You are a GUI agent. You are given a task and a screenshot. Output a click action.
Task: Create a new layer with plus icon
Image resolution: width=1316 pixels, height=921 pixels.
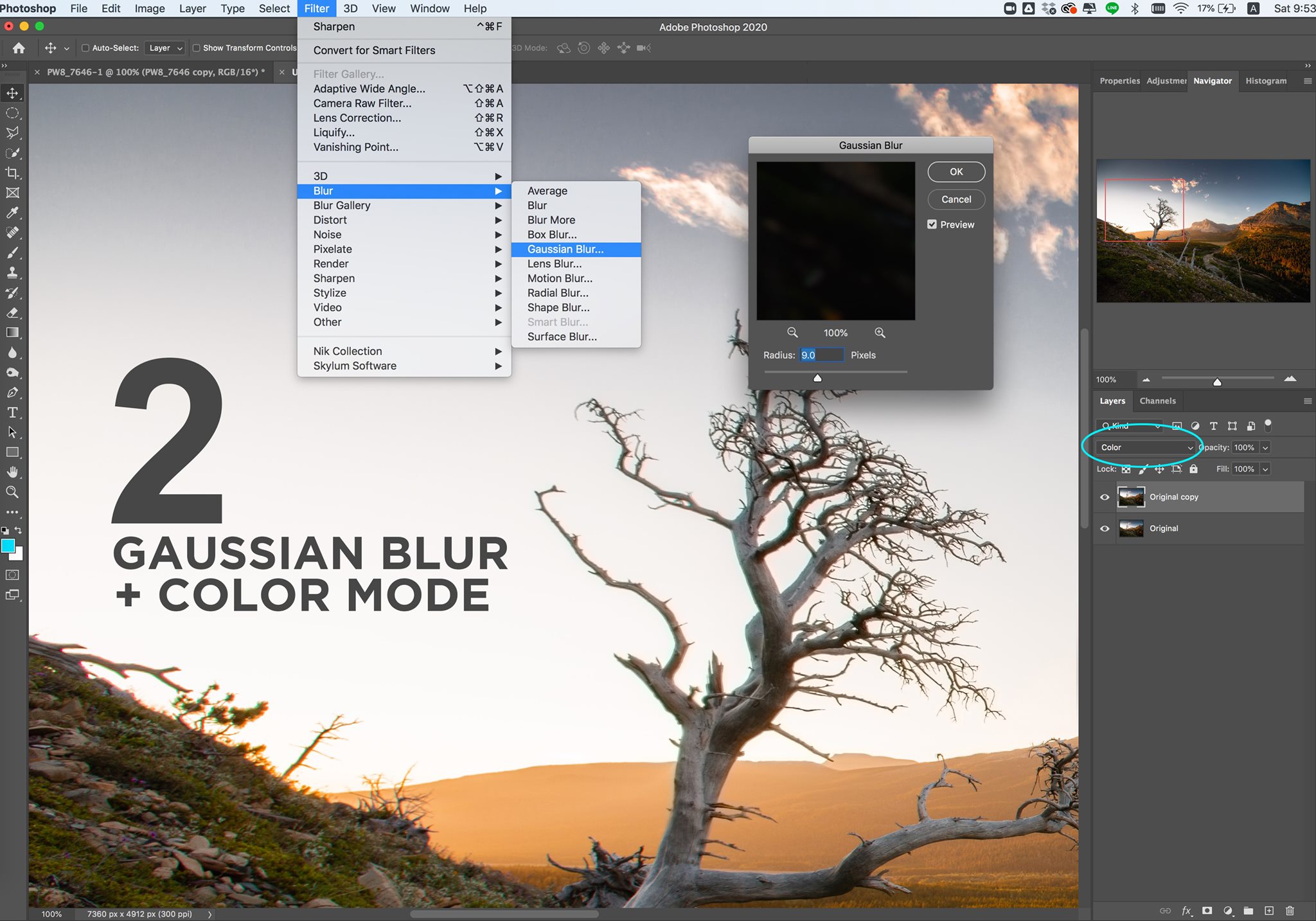click(1269, 911)
